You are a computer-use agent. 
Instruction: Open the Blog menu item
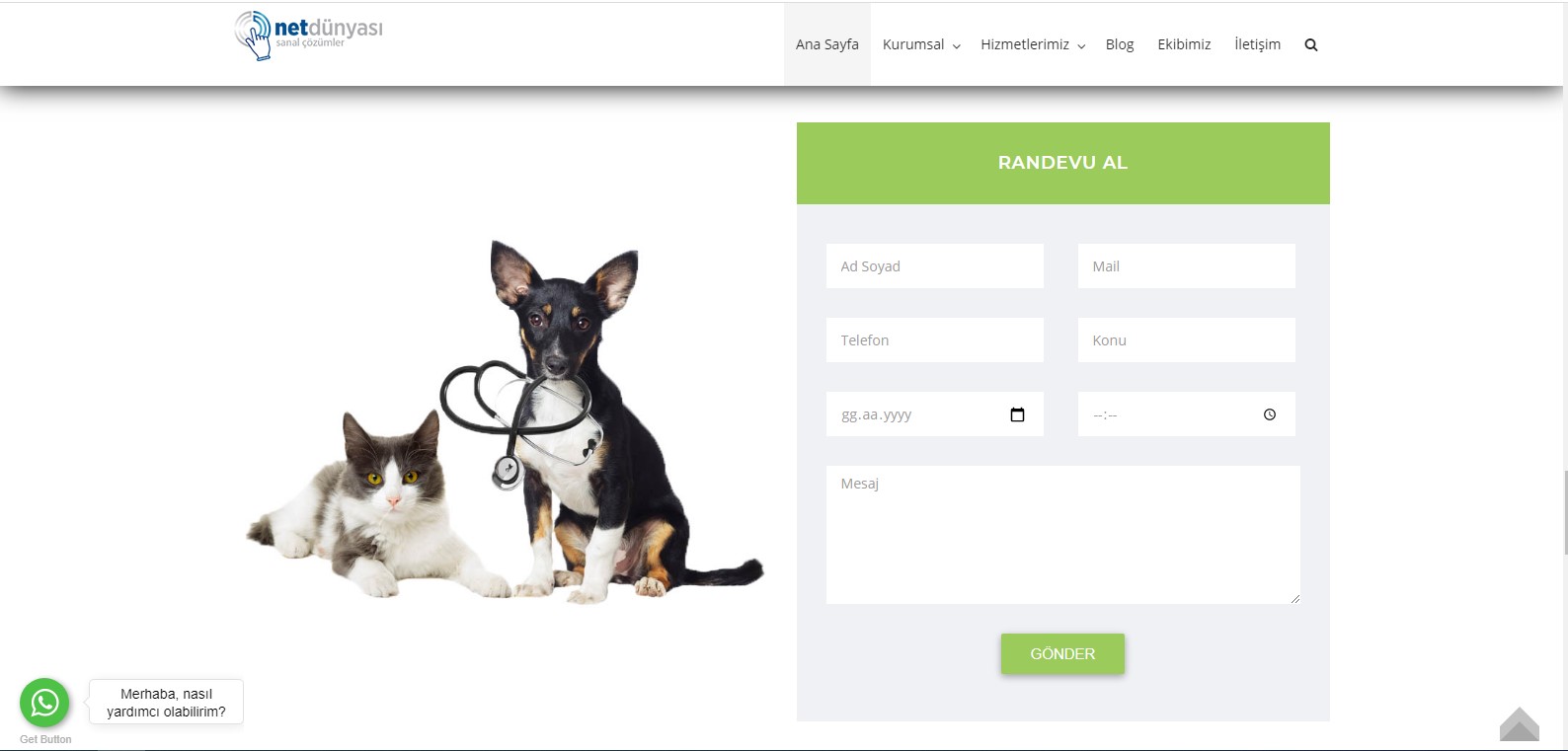[x=1120, y=44]
